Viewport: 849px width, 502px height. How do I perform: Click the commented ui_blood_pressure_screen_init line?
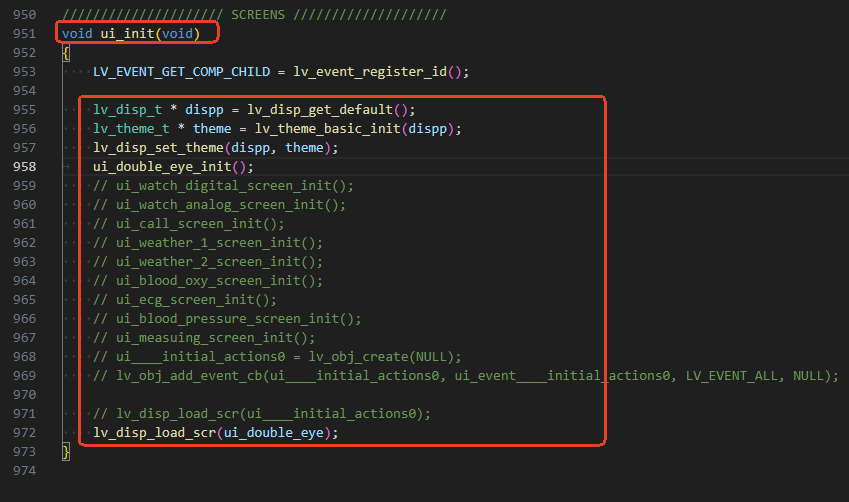tap(227, 318)
